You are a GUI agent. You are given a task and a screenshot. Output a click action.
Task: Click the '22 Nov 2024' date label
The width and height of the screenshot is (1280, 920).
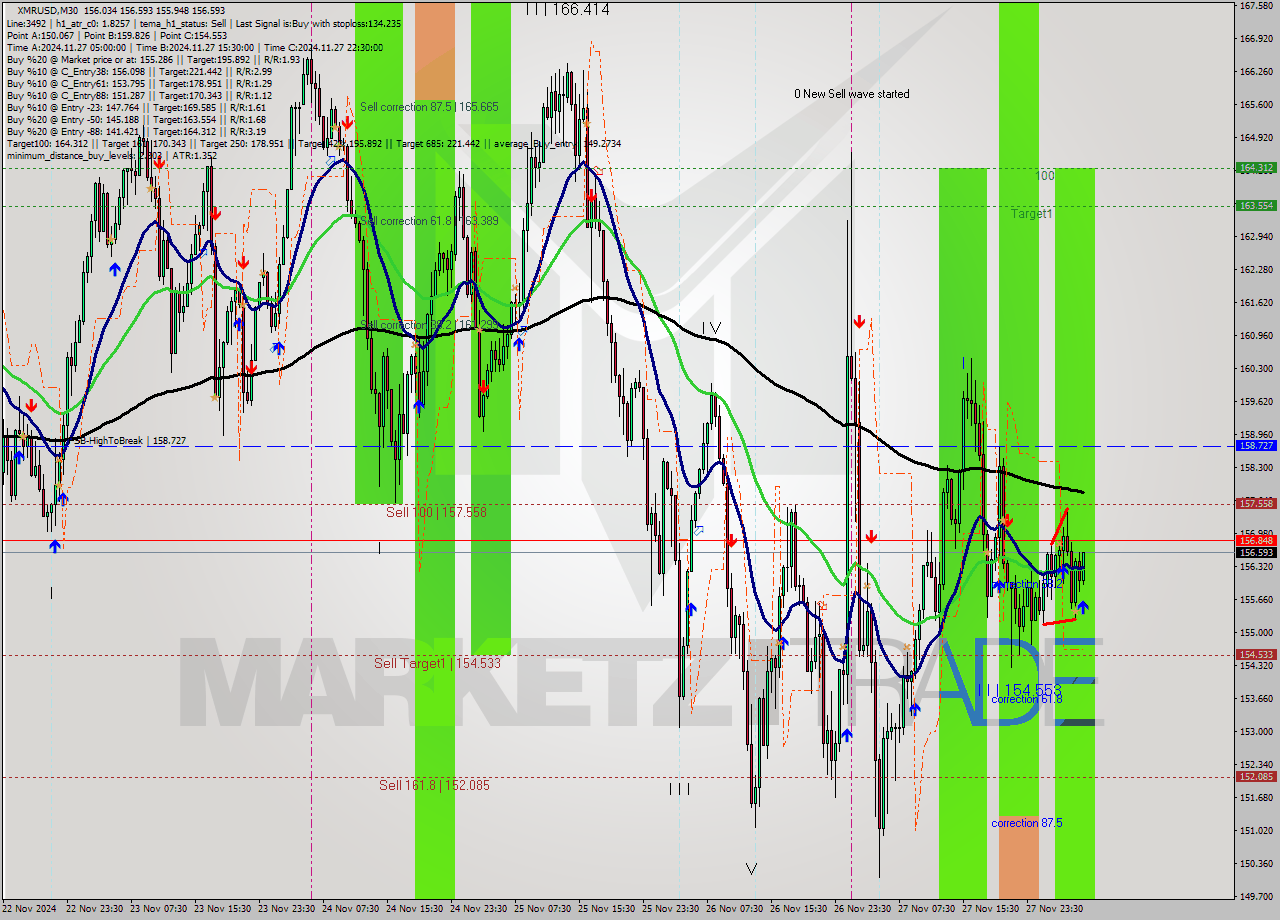click(x=28, y=909)
